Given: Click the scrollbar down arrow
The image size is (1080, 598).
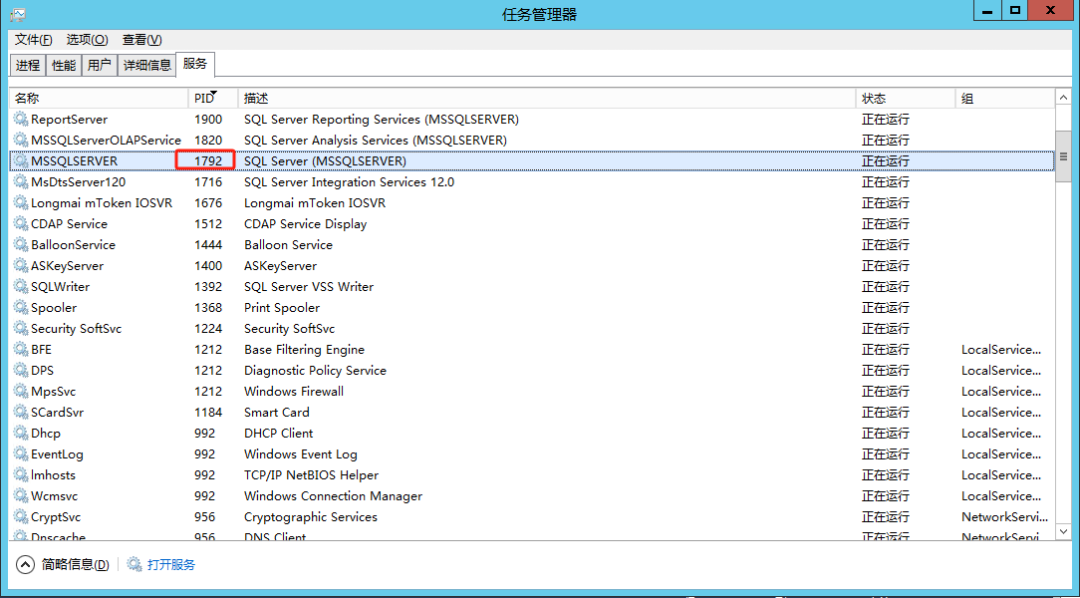Looking at the screenshot, I should 1063,531.
